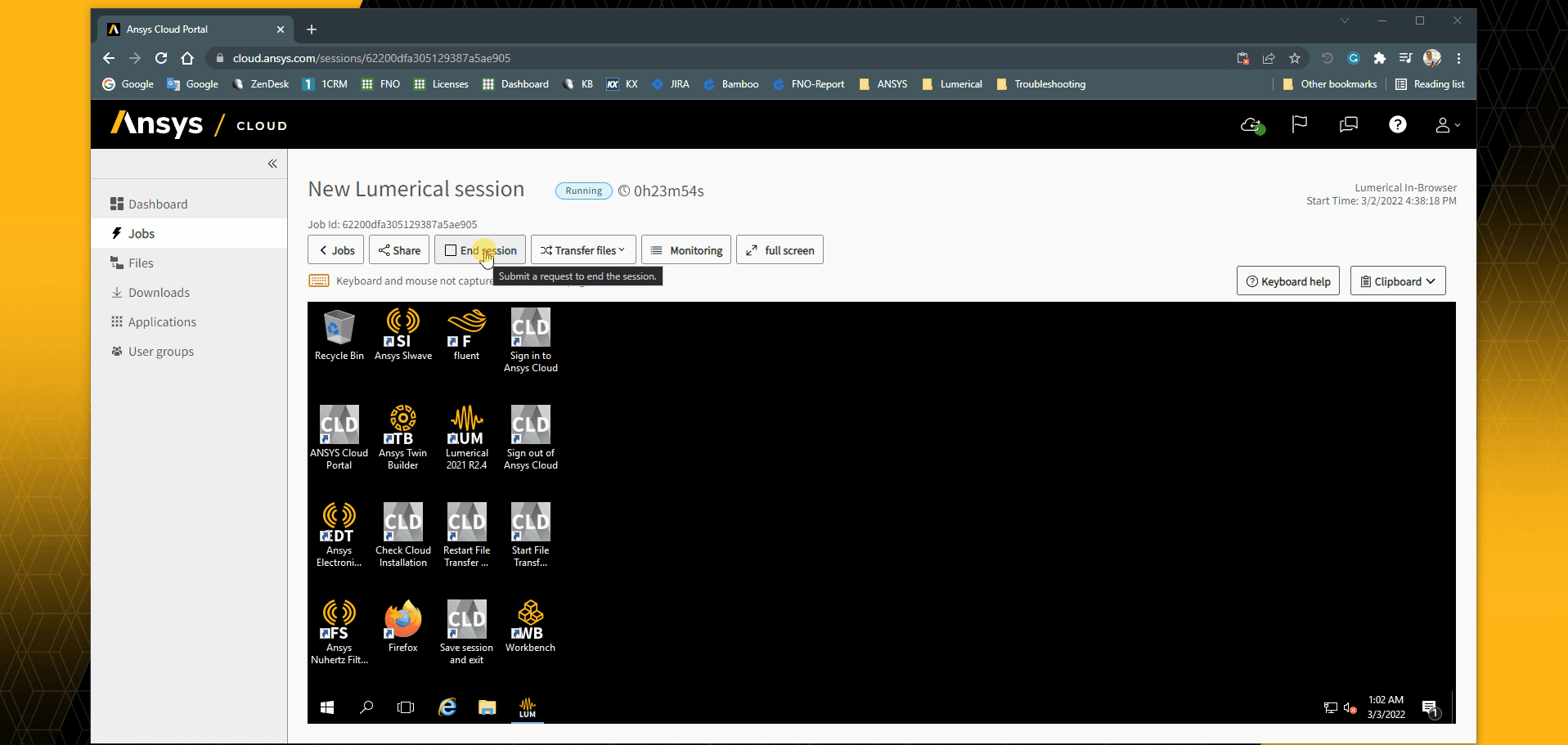
Task: Click Save session and exit shortcut
Action: pos(466,632)
